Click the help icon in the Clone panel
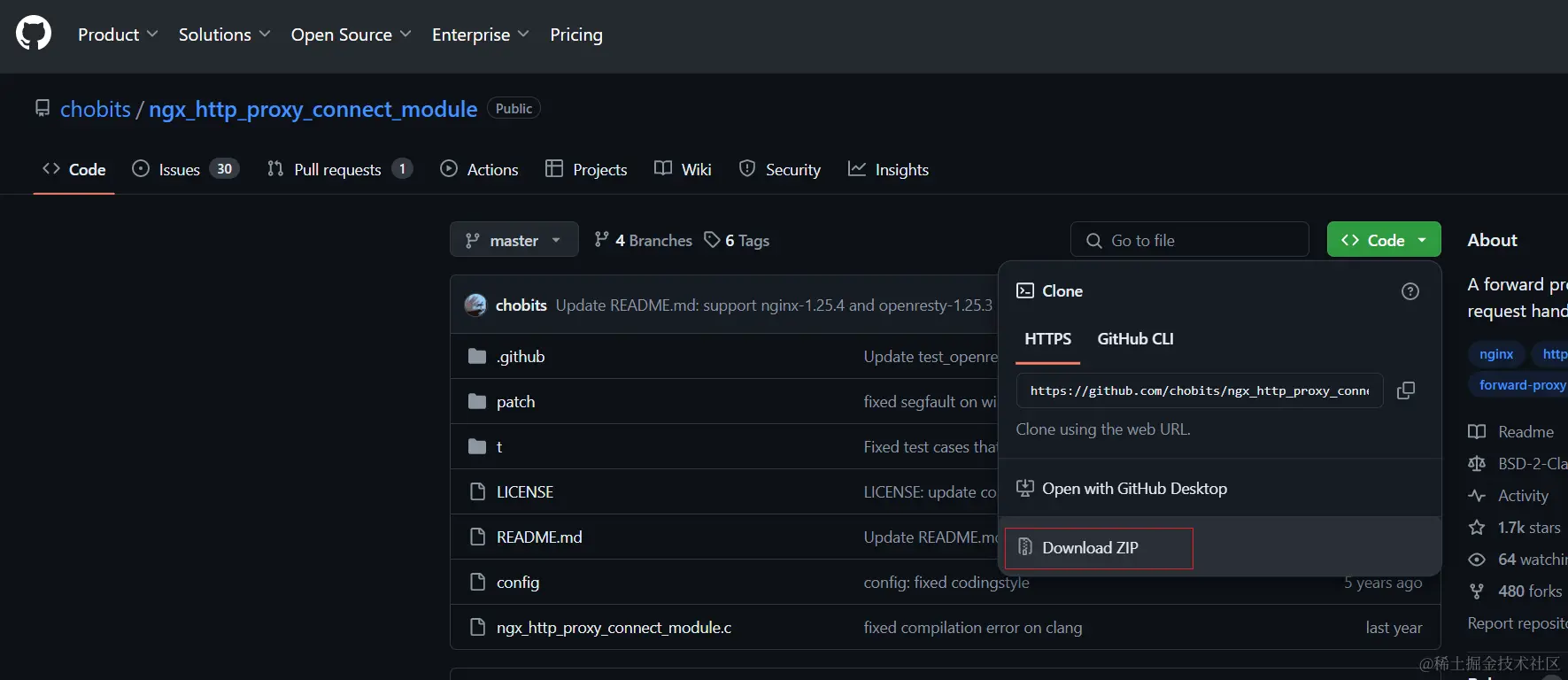 coord(1410,291)
